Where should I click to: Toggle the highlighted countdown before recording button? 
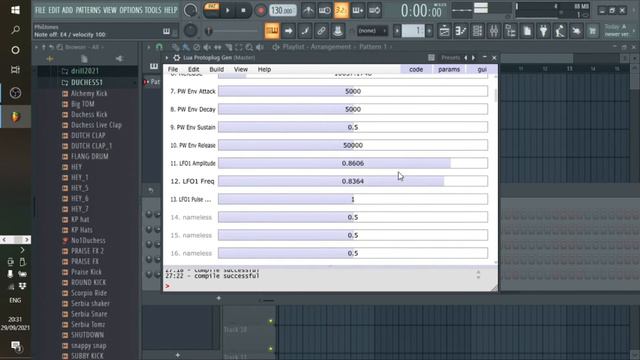point(341,11)
